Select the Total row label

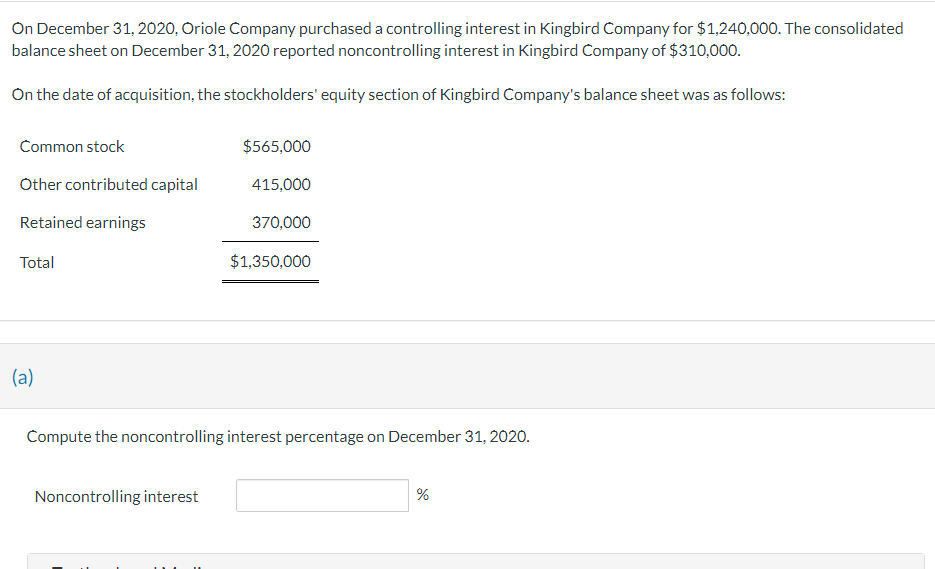37,262
